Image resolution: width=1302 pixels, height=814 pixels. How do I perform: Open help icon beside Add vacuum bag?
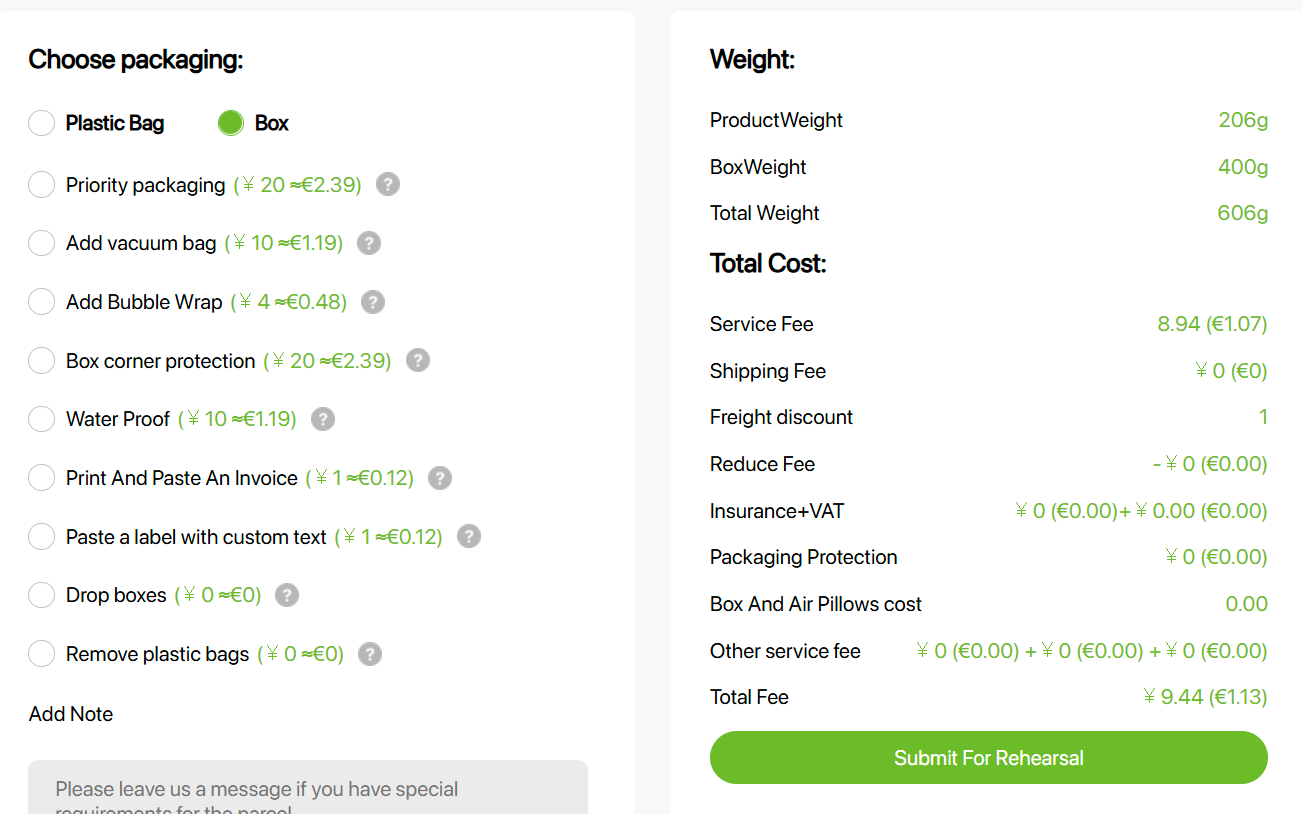(369, 243)
